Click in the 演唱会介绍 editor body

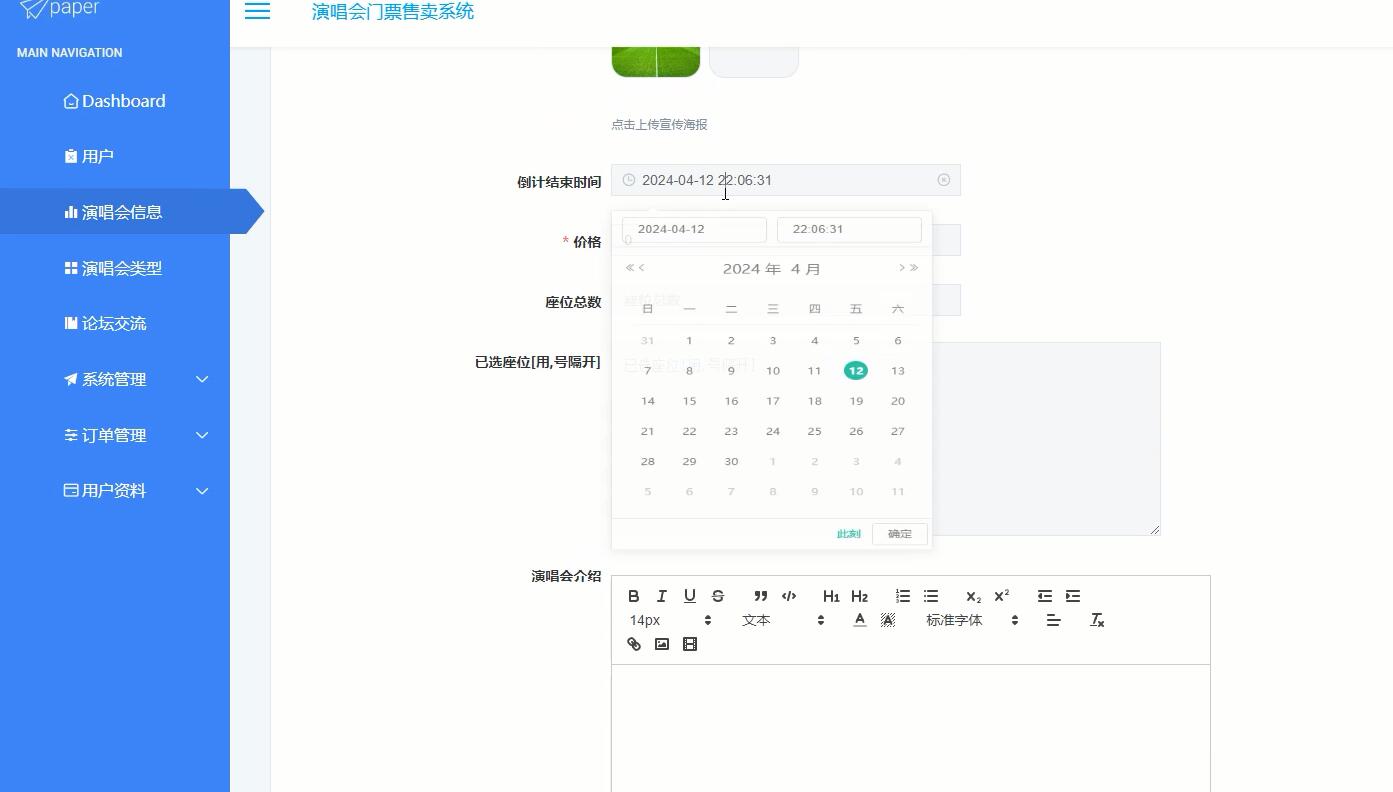pyautogui.click(x=911, y=728)
